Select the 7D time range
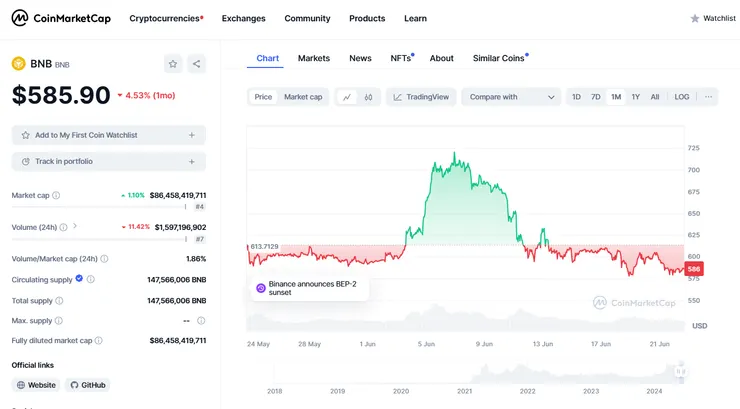The image size is (740, 409). pyautogui.click(x=596, y=97)
